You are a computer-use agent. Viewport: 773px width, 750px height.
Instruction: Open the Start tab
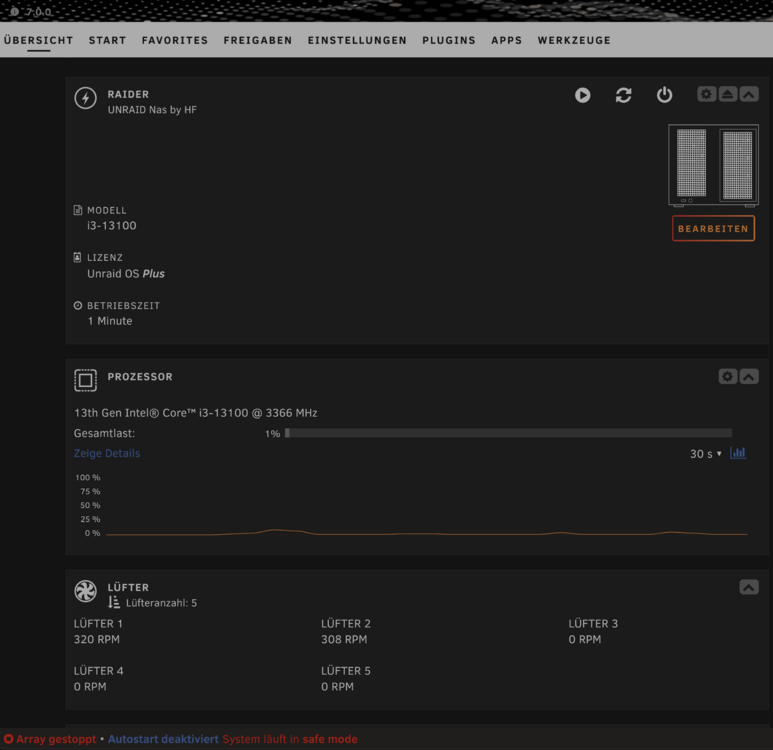tap(107, 40)
